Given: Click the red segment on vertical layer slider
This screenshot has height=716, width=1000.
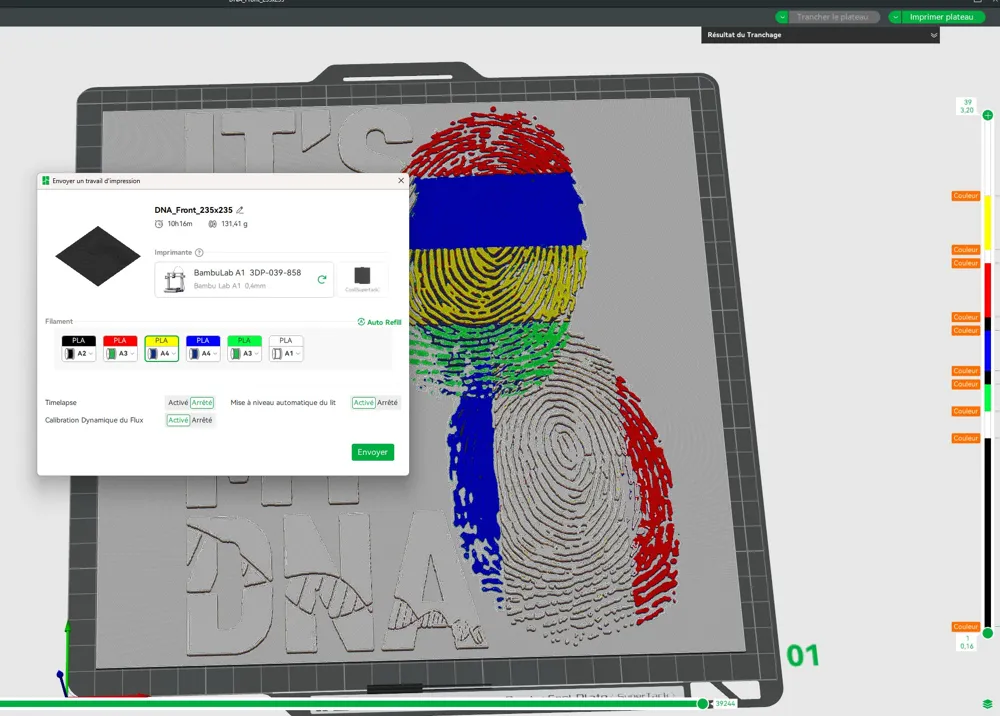Looking at the screenshot, I should click(988, 289).
